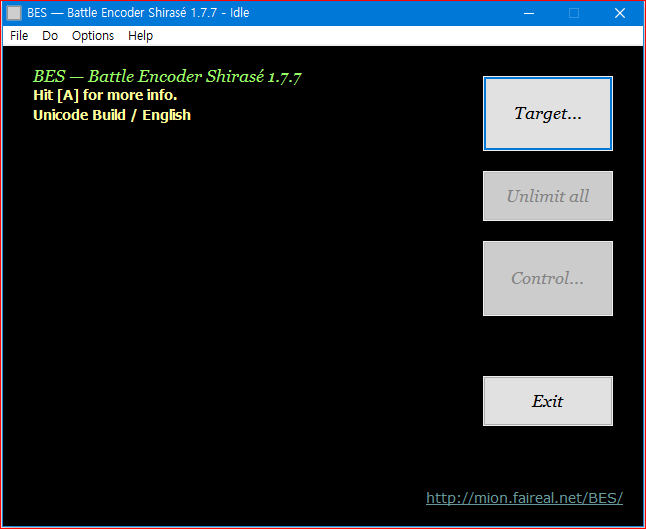Viewport: 646px width, 529px height.
Task: Click the Target... button
Action: pyautogui.click(x=548, y=113)
